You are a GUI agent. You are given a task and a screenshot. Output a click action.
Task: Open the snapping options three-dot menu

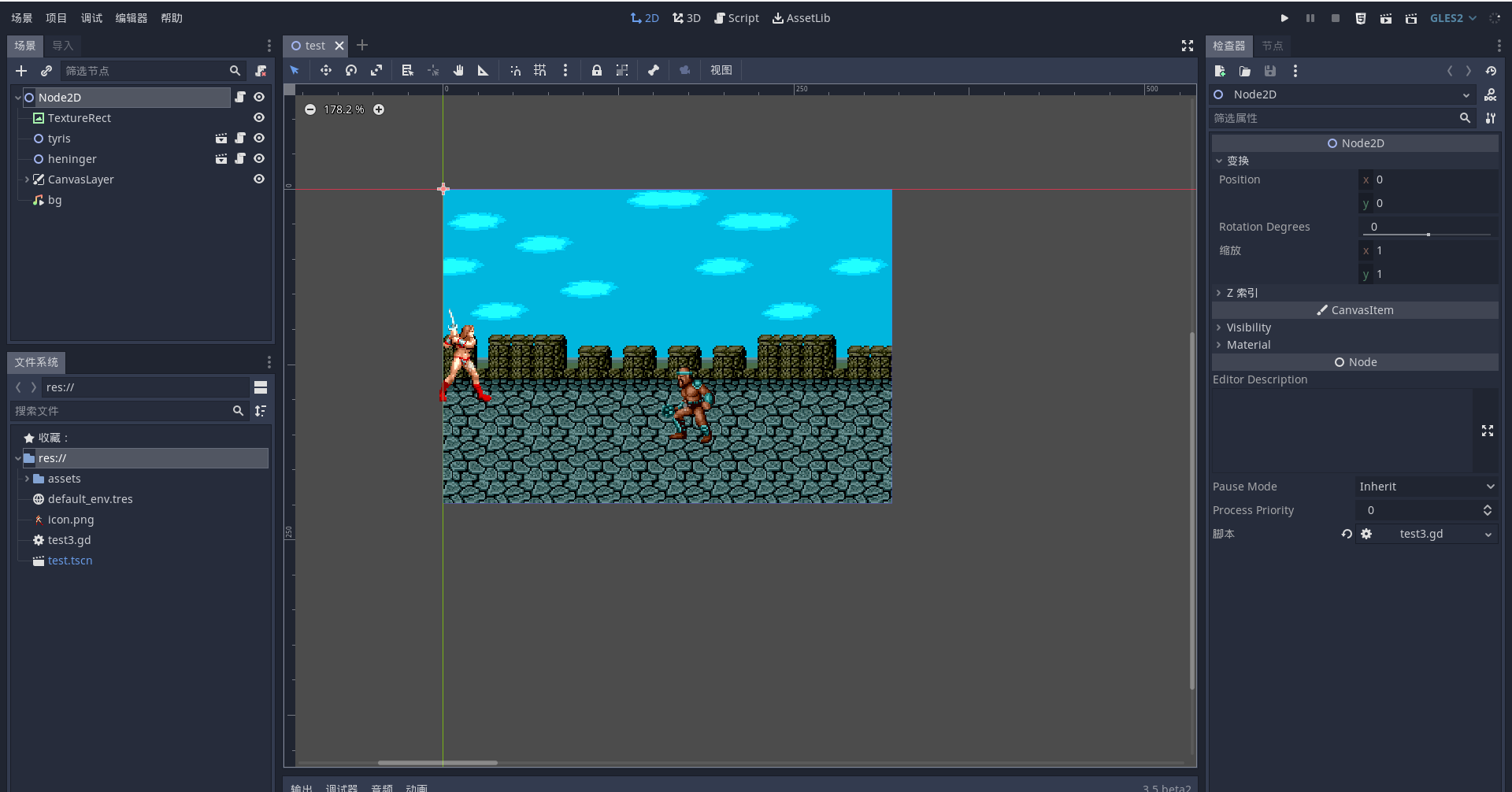point(565,70)
